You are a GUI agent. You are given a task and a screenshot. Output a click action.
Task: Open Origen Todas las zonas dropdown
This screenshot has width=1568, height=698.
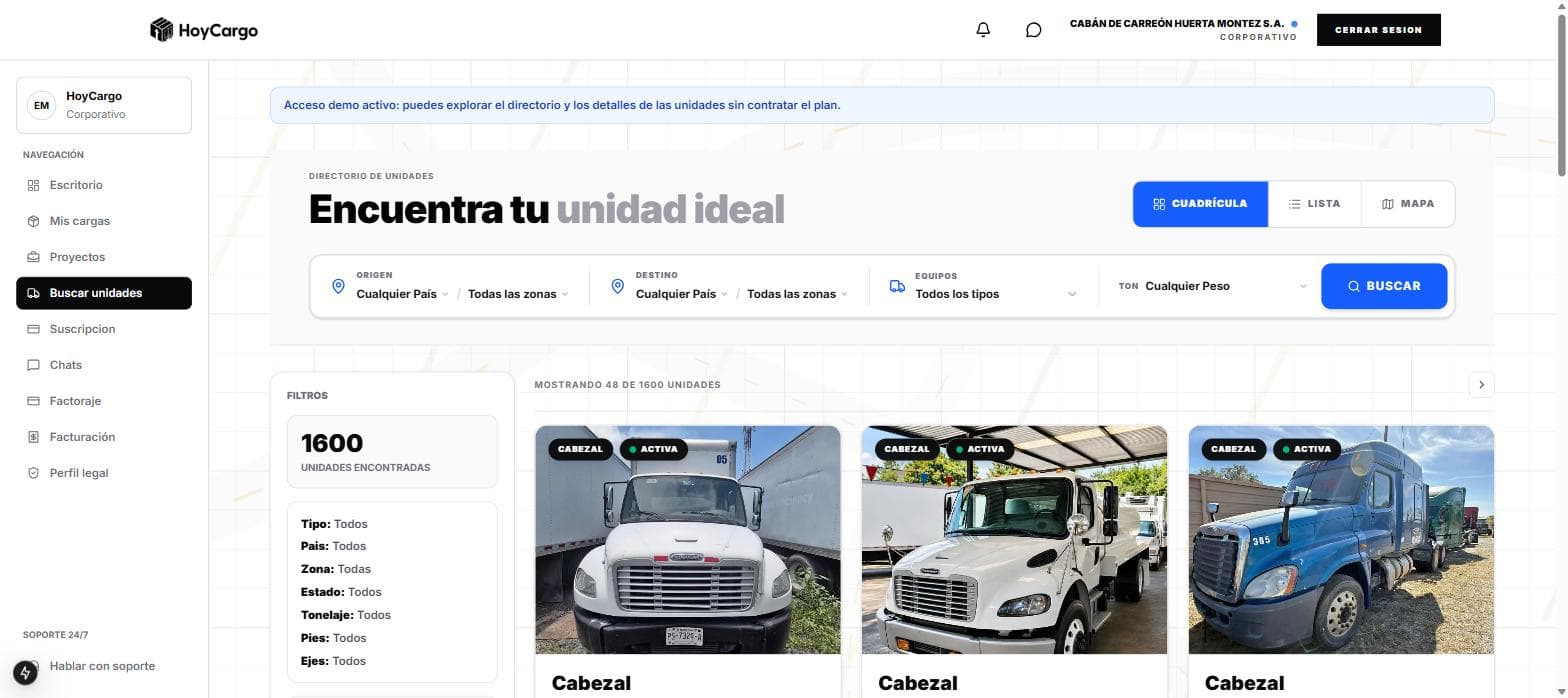click(x=518, y=294)
